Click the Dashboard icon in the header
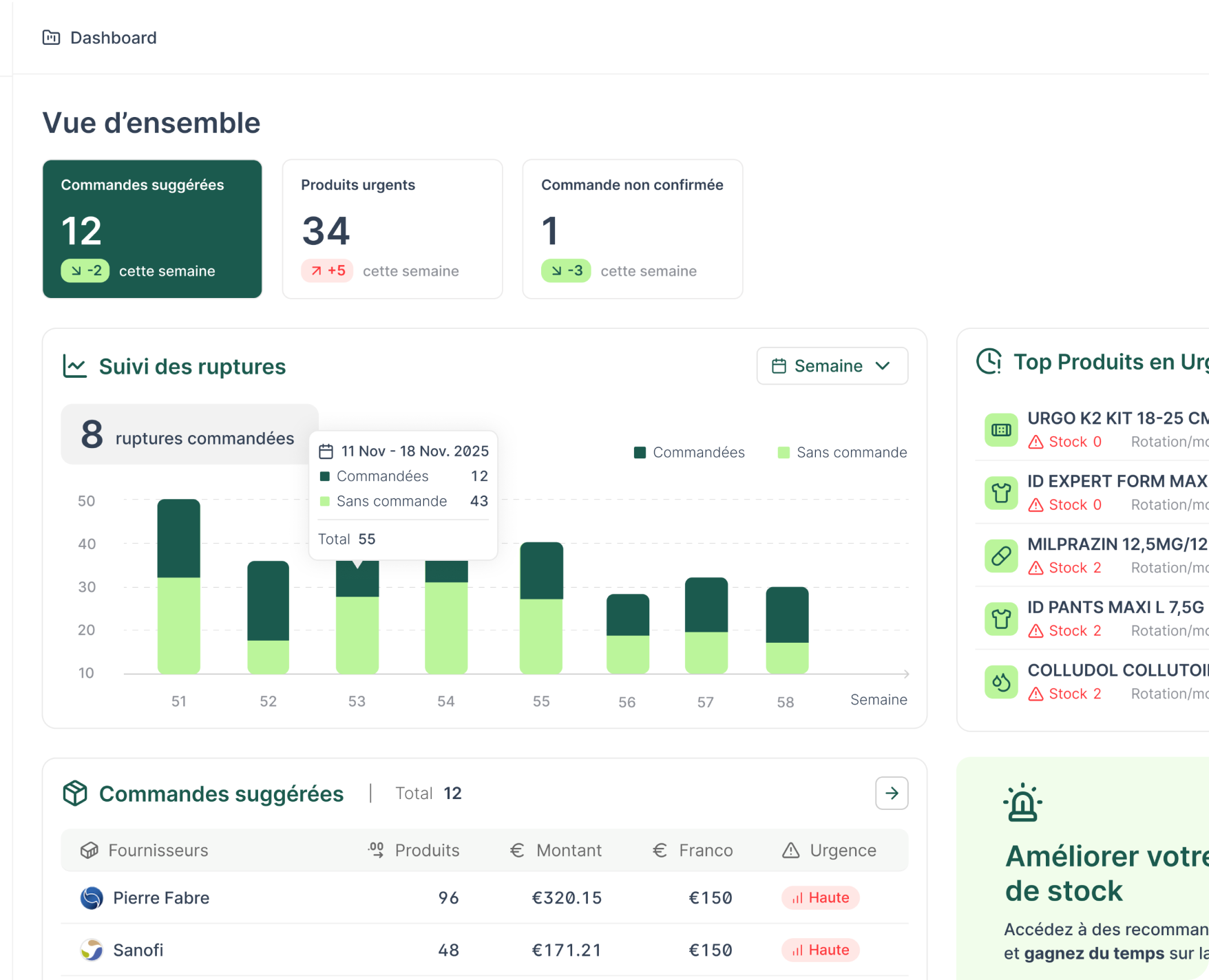This screenshot has height=980, width=1209. click(x=51, y=38)
